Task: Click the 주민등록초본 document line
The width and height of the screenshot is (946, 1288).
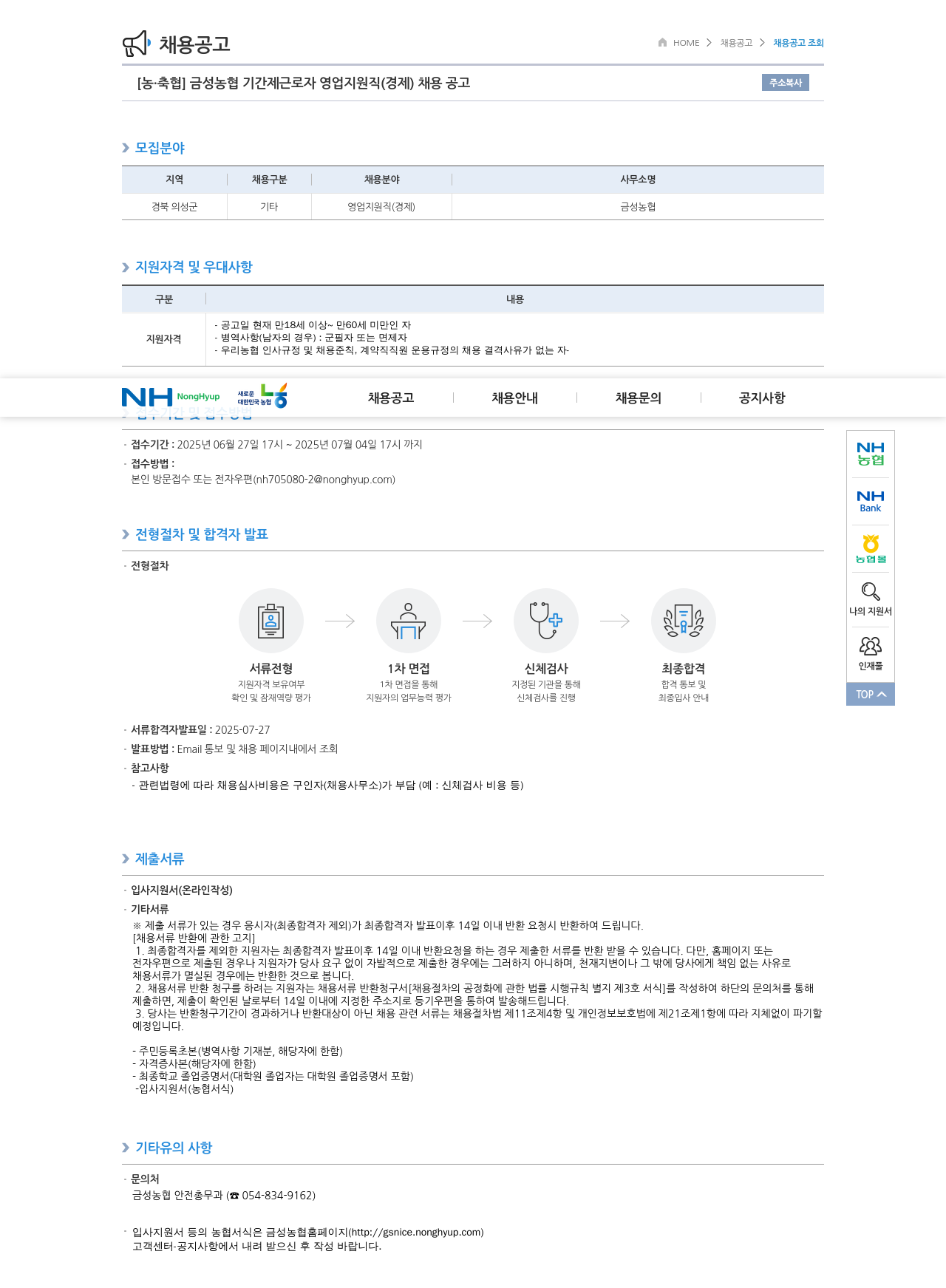Action: (x=237, y=1051)
